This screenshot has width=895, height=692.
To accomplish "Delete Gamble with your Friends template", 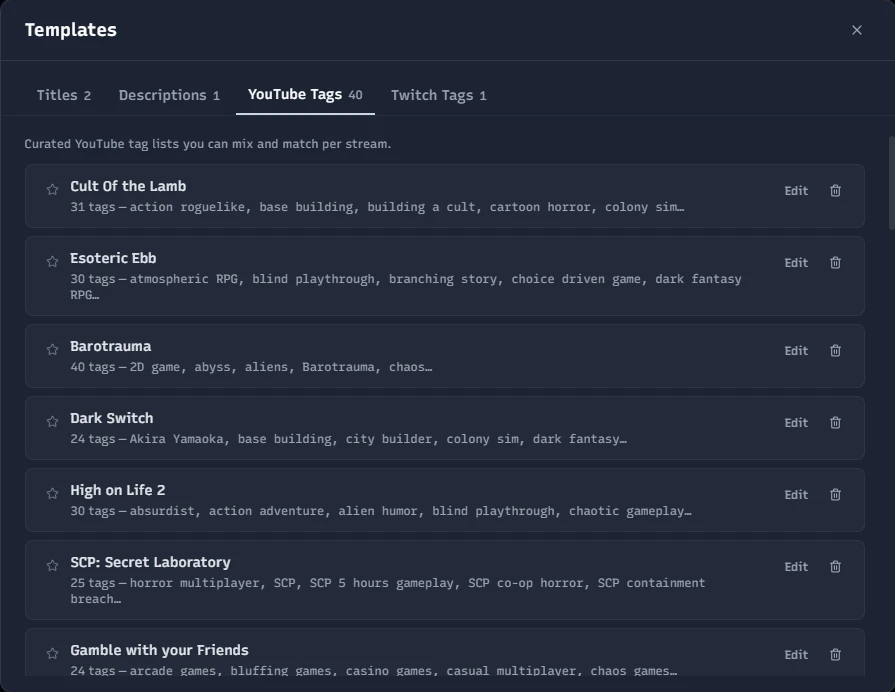I will pyautogui.click(x=835, y=654).
